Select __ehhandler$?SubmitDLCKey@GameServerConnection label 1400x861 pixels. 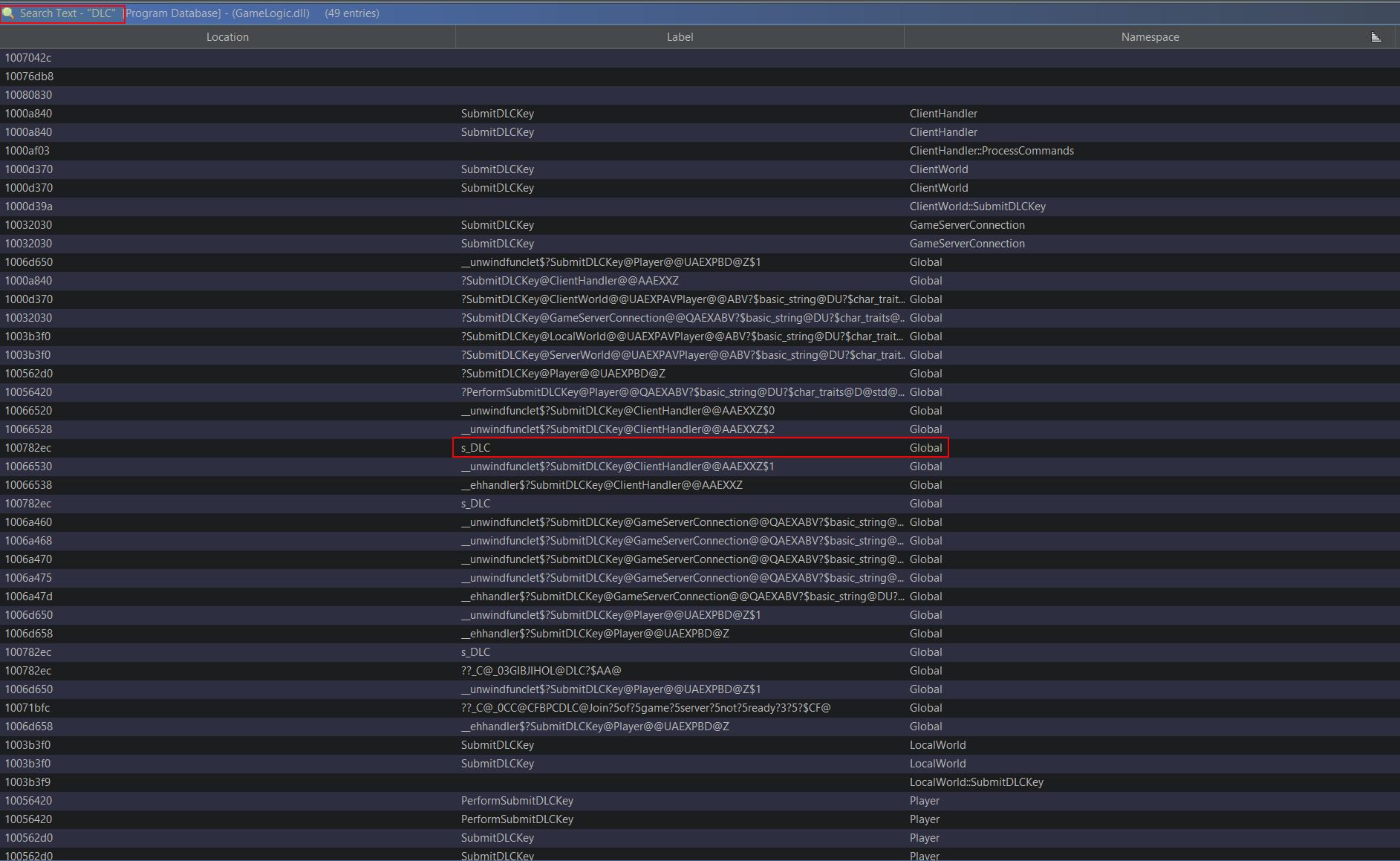pos(683,597)
